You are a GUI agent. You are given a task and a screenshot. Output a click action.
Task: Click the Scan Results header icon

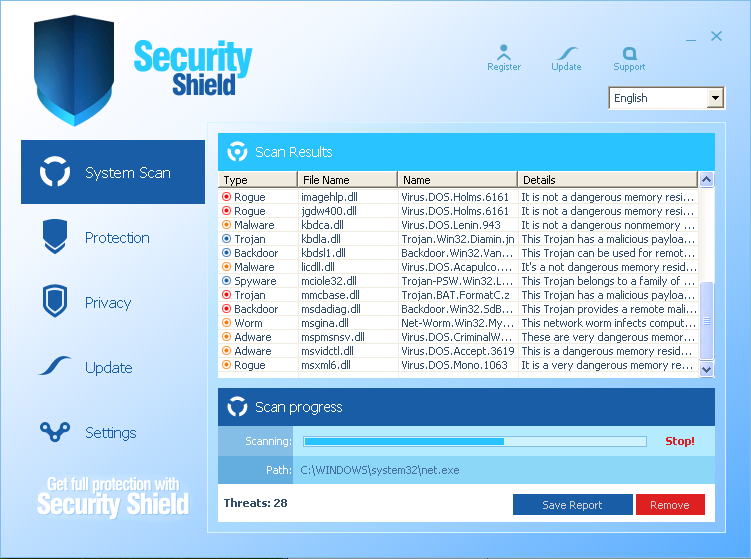coord(237,152)
